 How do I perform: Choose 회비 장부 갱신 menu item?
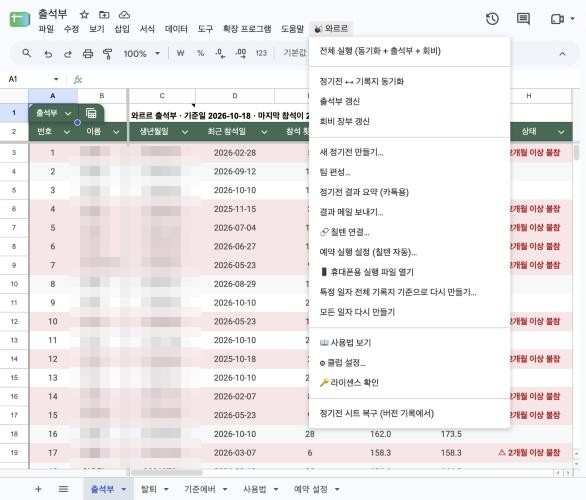(410, 121)
